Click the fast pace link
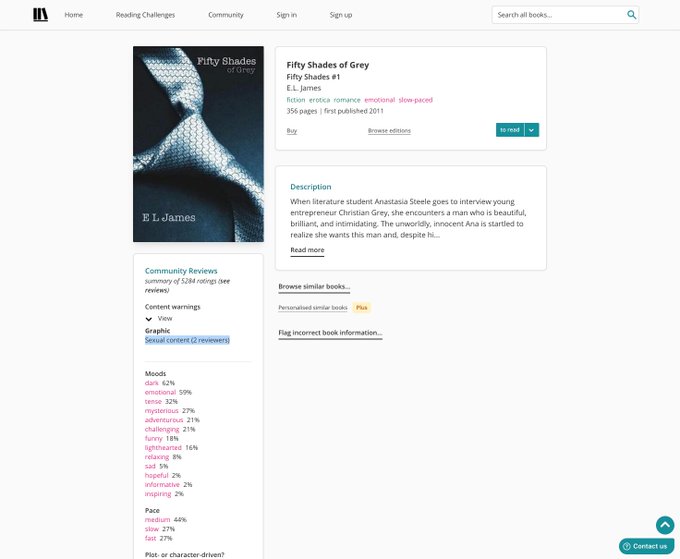This screenshot has width=680, height=559. pyautogui.click(x=150, y=538)
